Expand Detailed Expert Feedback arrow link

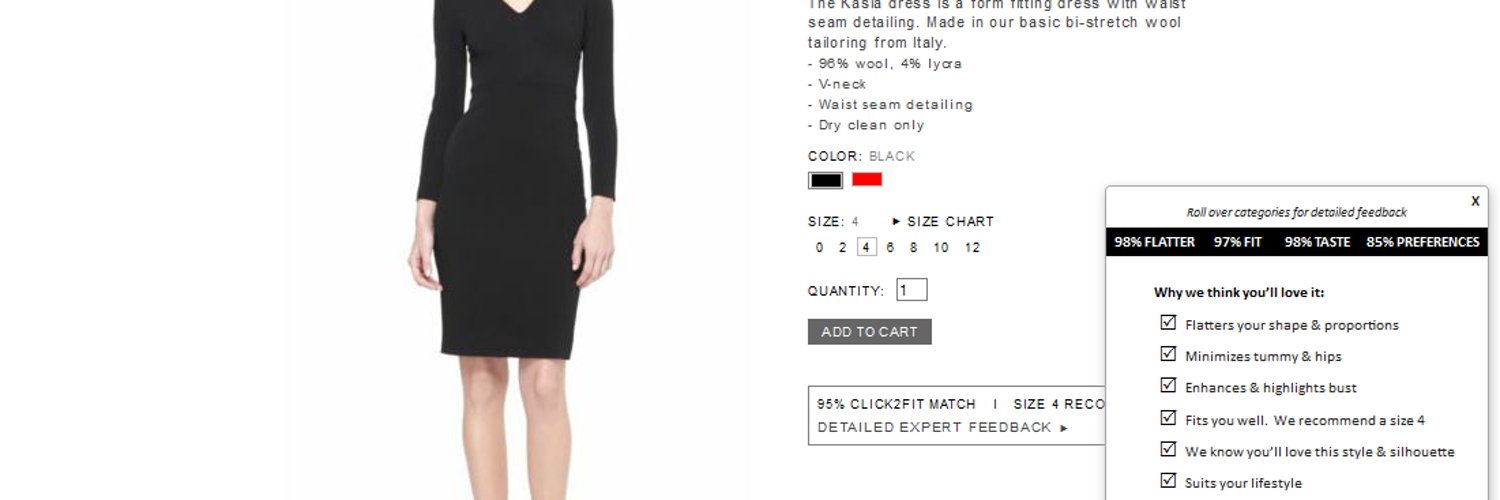(x=943, y=427)
